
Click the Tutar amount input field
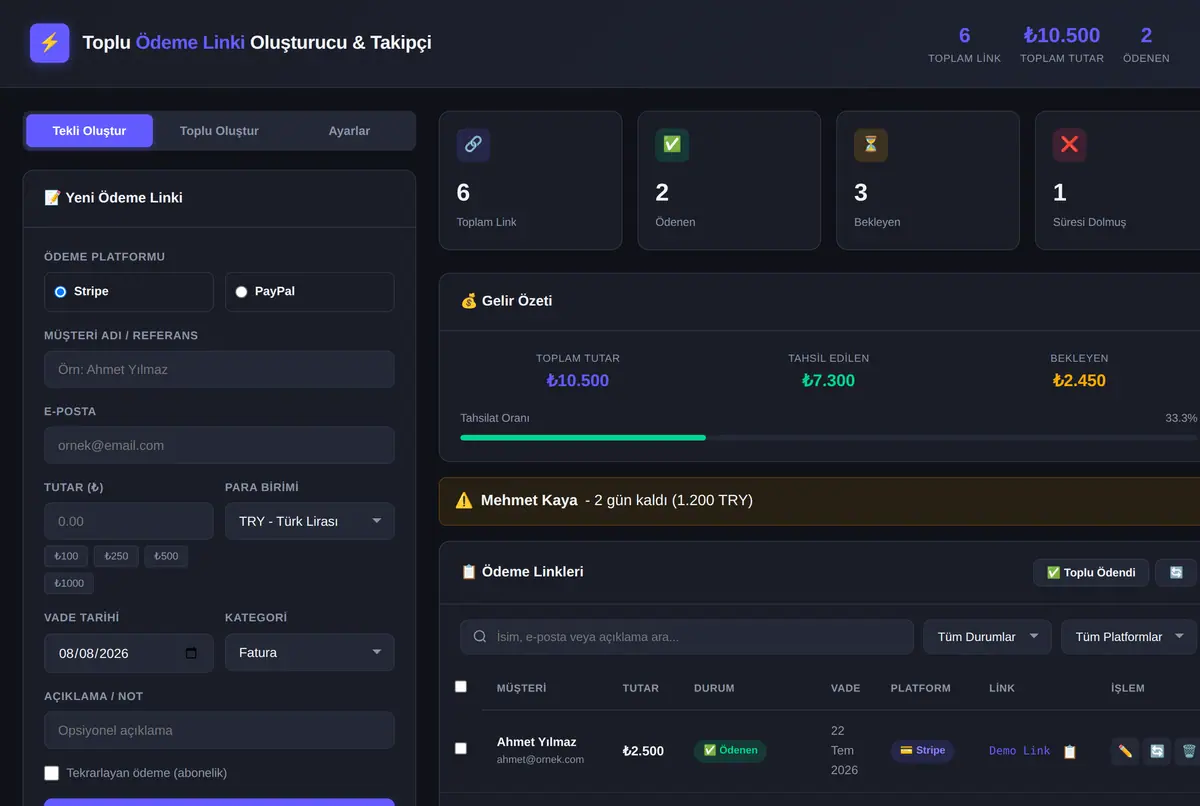(129, 521)
